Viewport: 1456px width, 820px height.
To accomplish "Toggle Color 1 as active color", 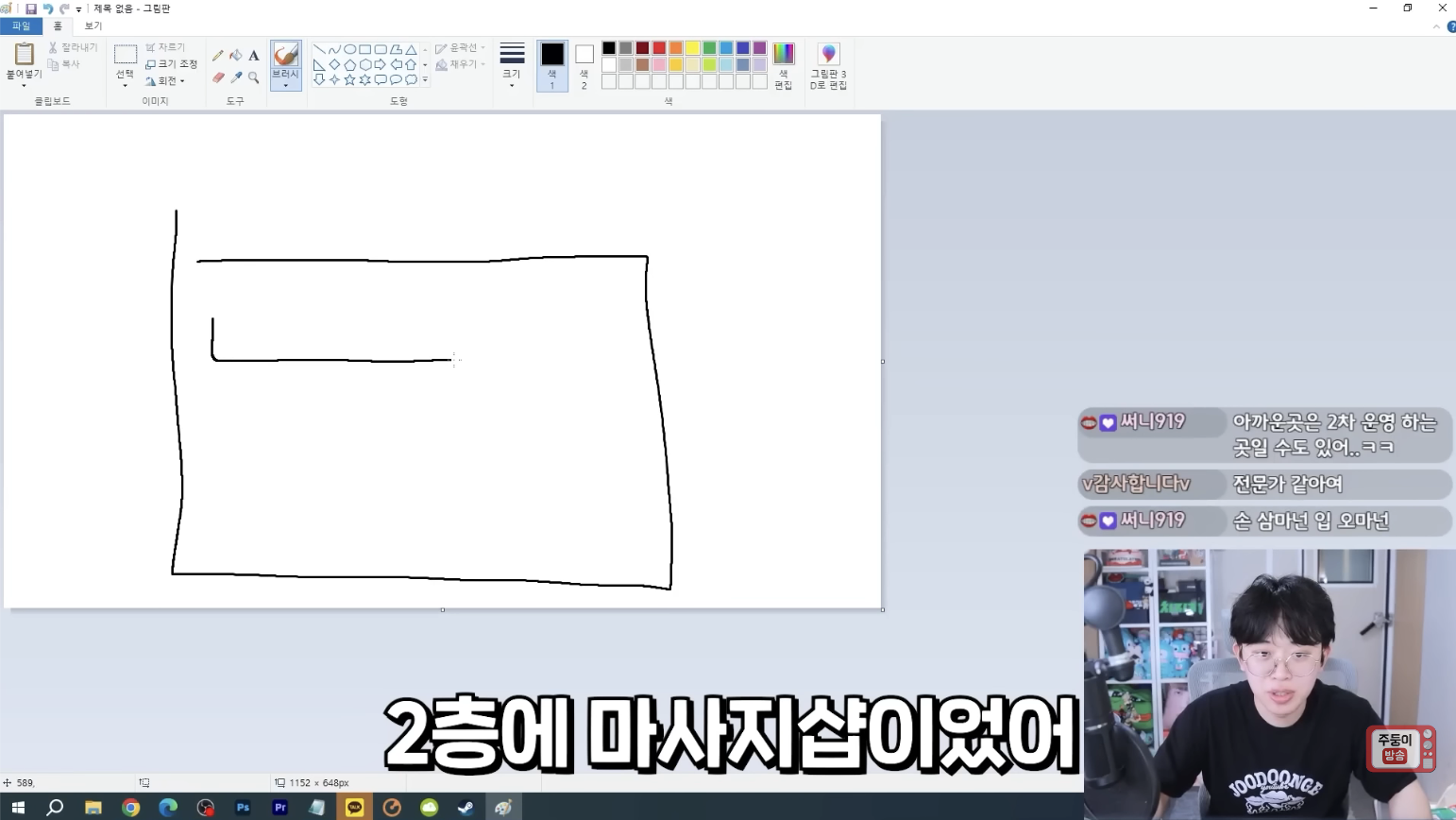I will click(552, 65).
